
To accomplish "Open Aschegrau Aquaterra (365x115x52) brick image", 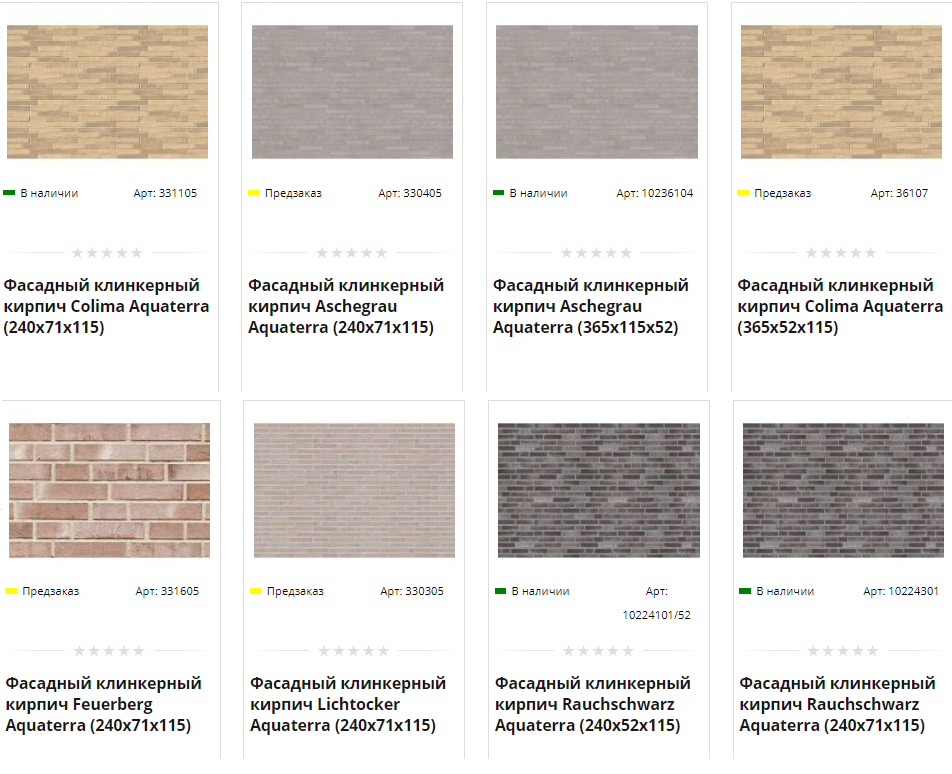I will coord(597,92).
